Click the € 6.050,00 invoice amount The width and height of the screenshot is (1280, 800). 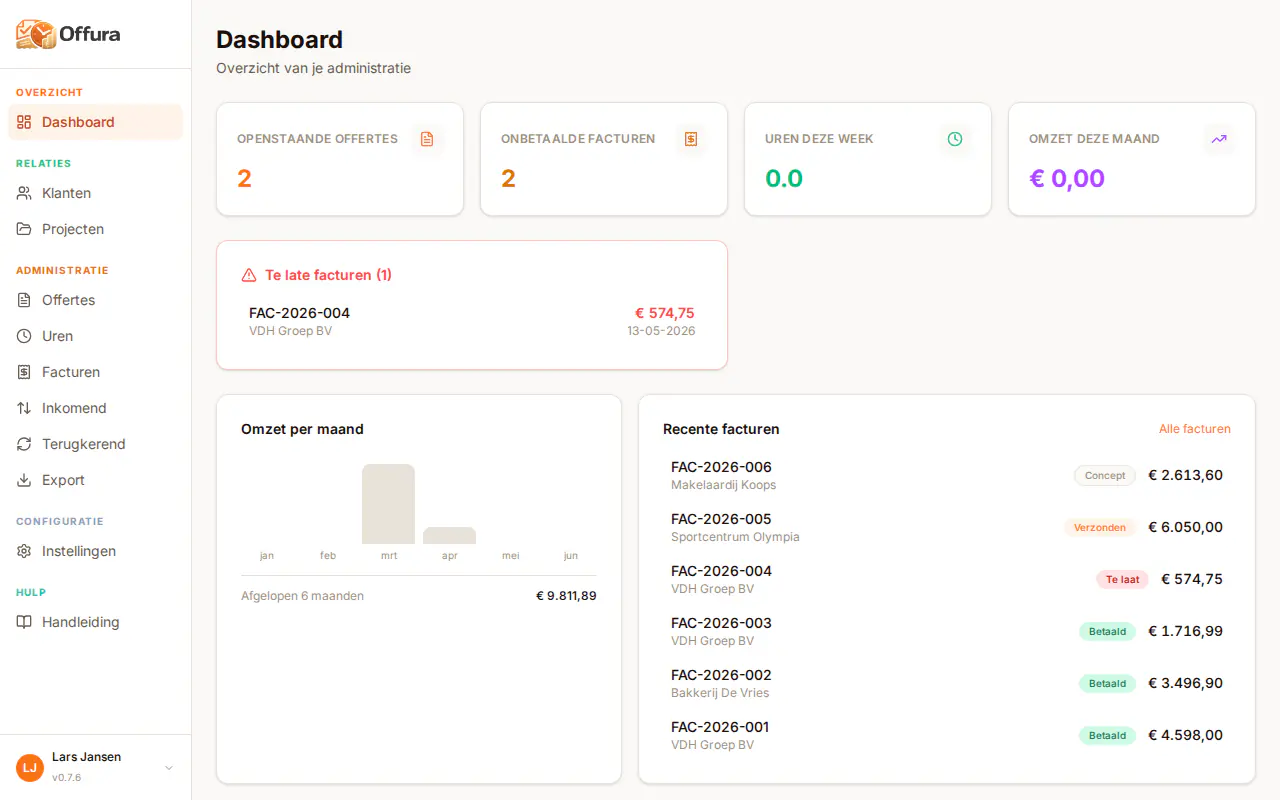(x=1185, y=527)
